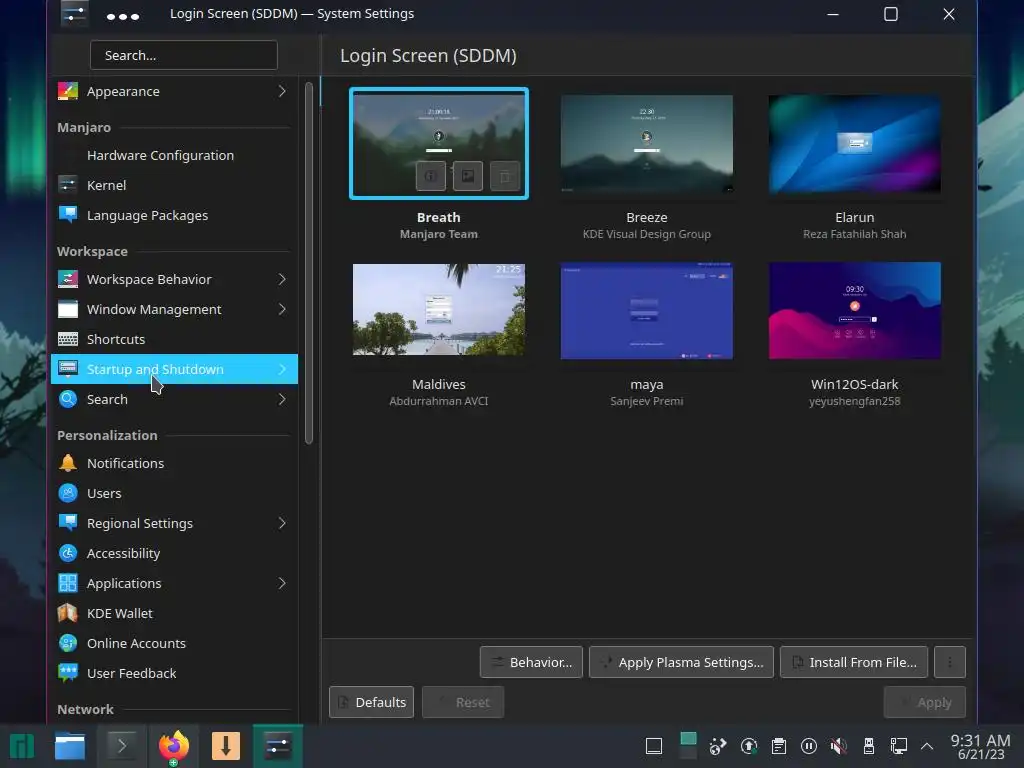Click the media pause tray icon

click(808, 746)
